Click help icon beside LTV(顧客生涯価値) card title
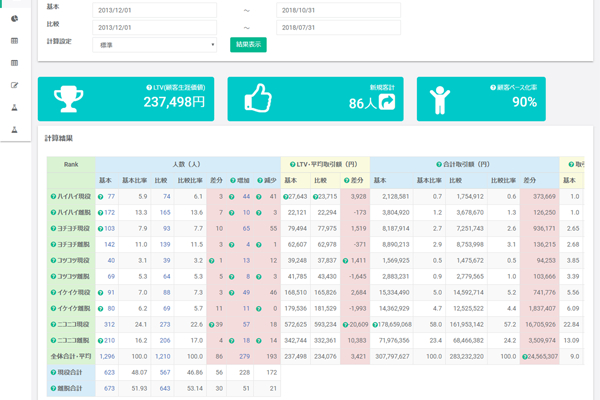600x400 pixels. click(148, 89)
